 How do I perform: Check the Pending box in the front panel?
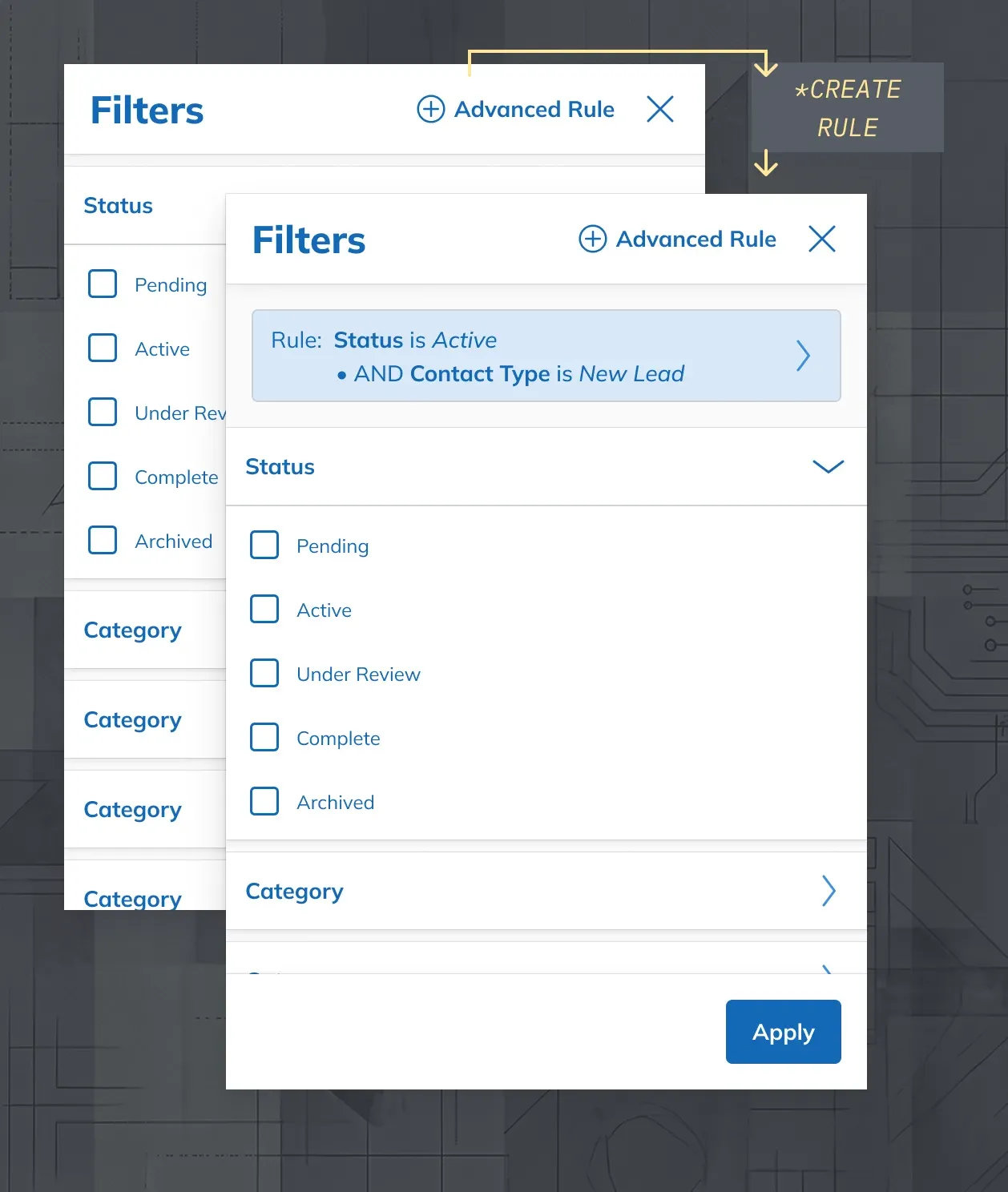[264, 546]
